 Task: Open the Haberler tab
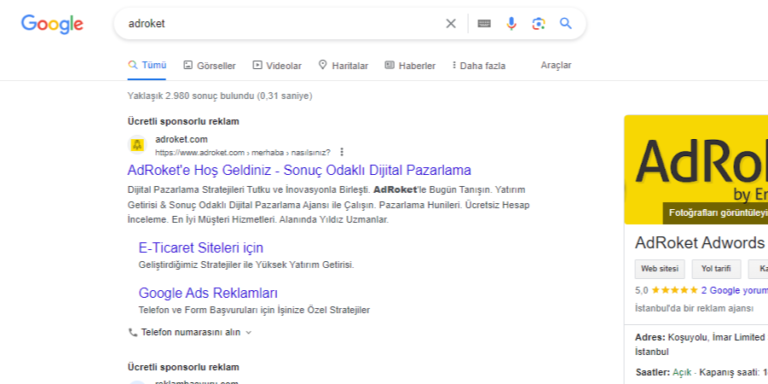coord(410,65)
